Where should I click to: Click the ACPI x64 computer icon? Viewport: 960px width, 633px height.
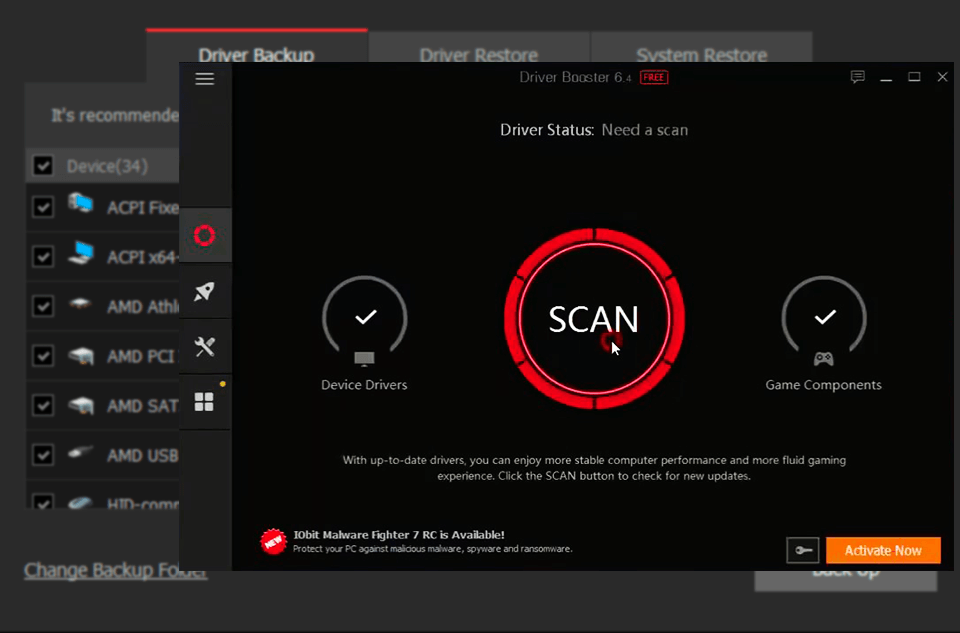coord(81,253)
